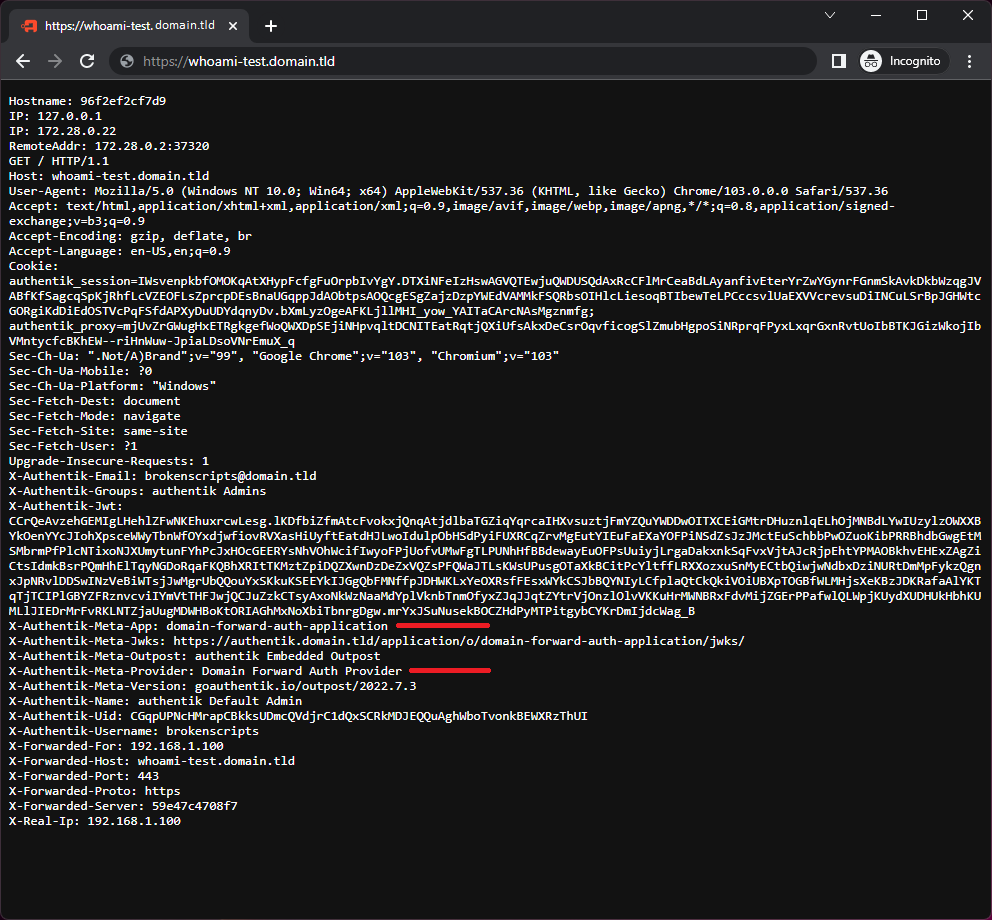The height and width of the screenshot is (920, 992).
Task: Open the Incognito profile indicator
Action: point(903,61)
